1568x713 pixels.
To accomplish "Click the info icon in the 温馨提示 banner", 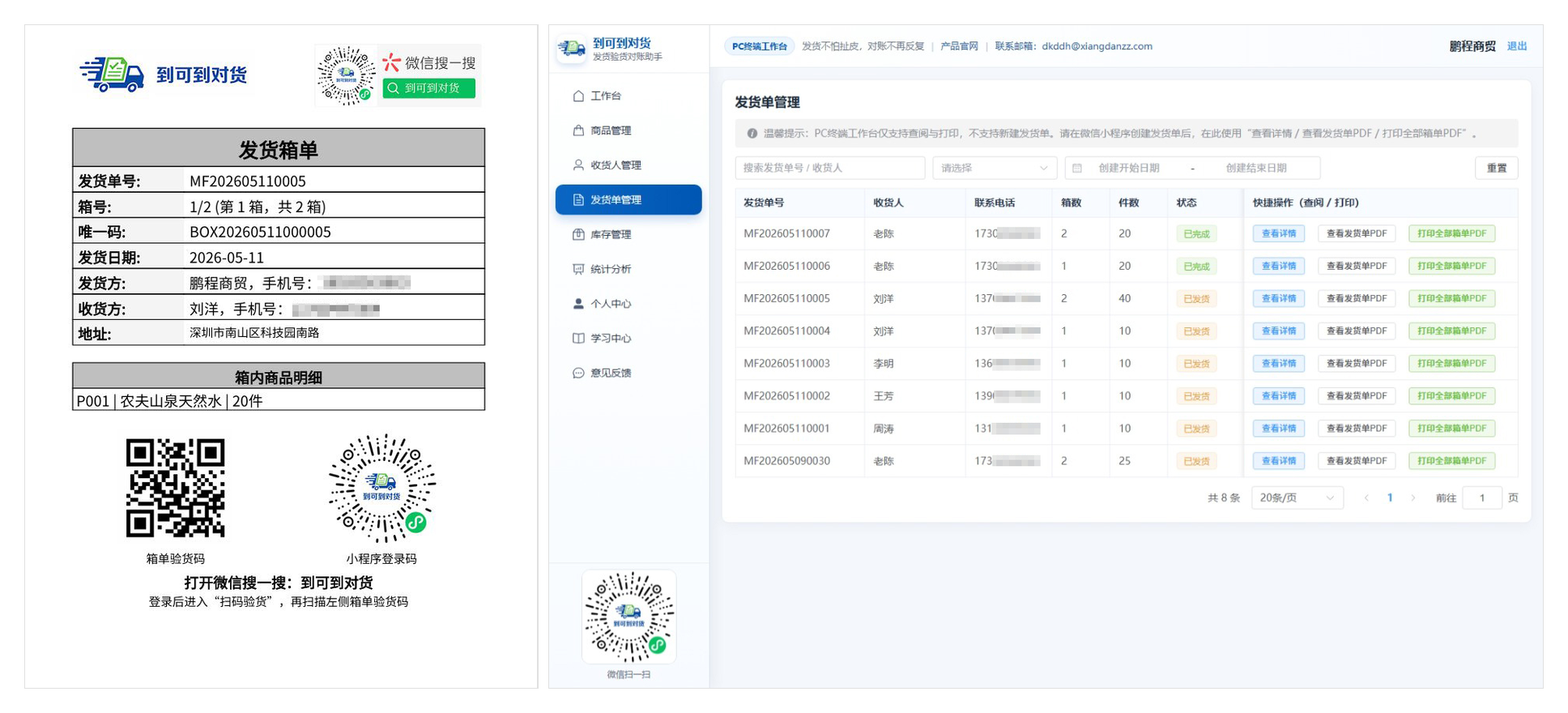I will 752,134.
